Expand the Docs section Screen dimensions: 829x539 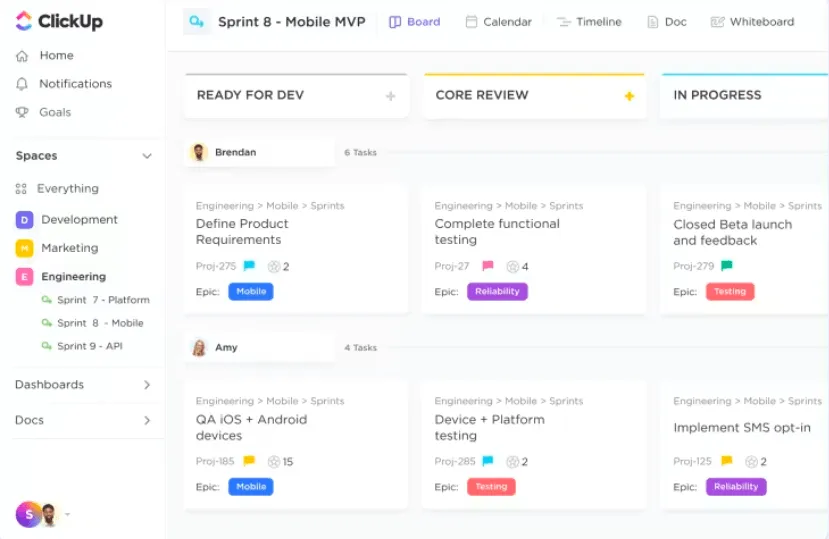click(147, 421)
